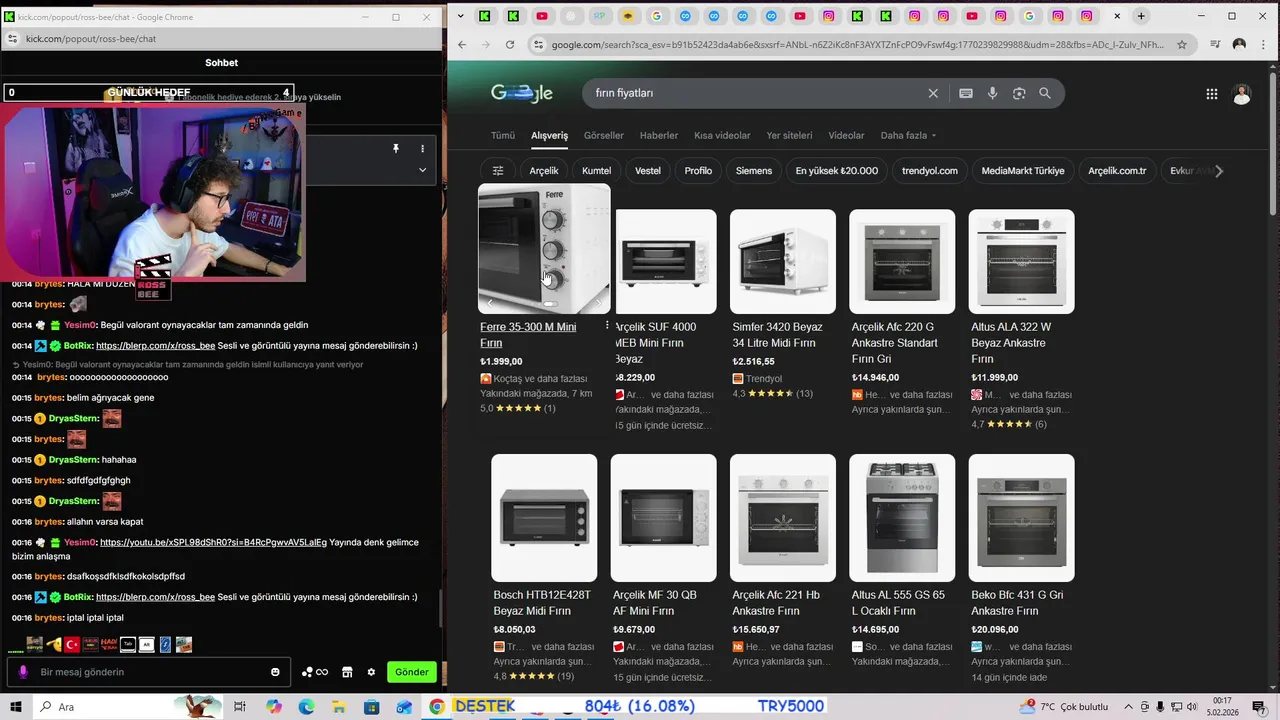
Task: Open shopping filters icon left of Arçelik chip
Action: pos(498,170)
